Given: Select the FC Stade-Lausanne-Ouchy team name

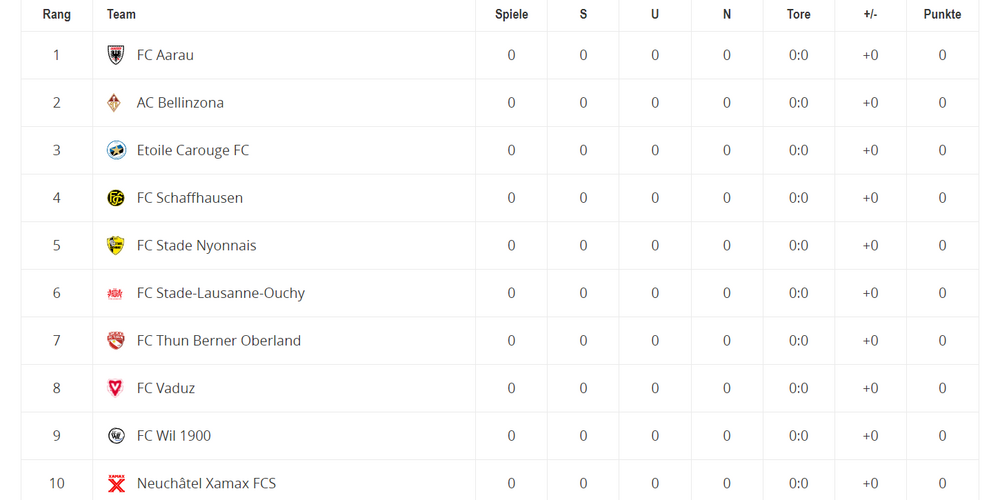Looking at the screenshot, I should pos(221,293).
